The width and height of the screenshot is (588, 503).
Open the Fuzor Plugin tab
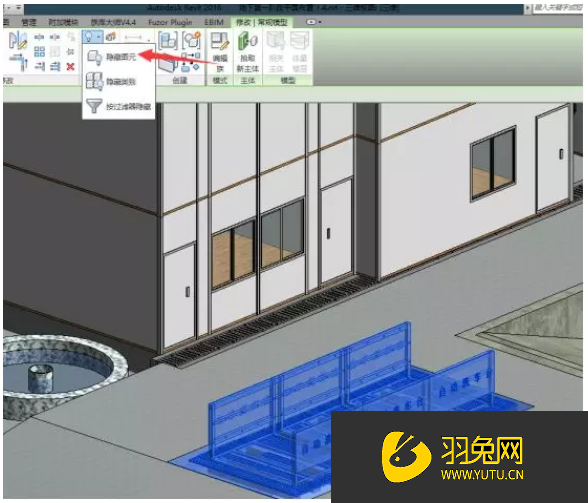170,23
